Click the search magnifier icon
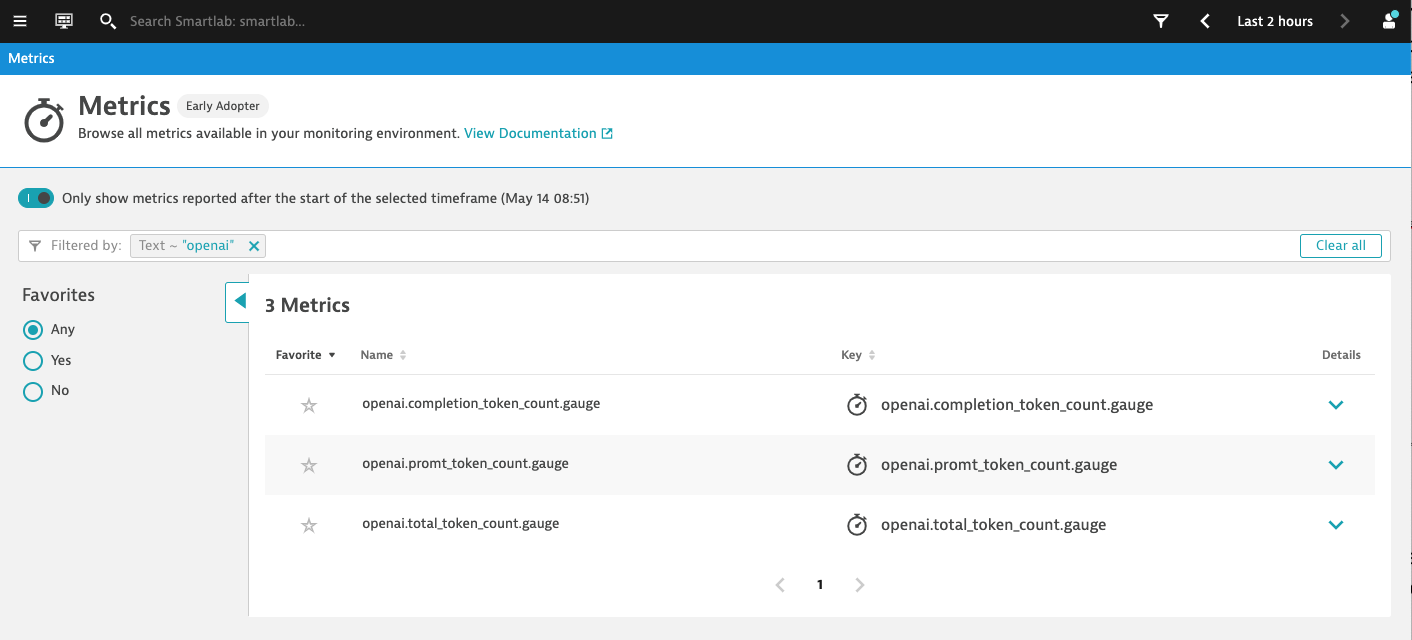 108,20
